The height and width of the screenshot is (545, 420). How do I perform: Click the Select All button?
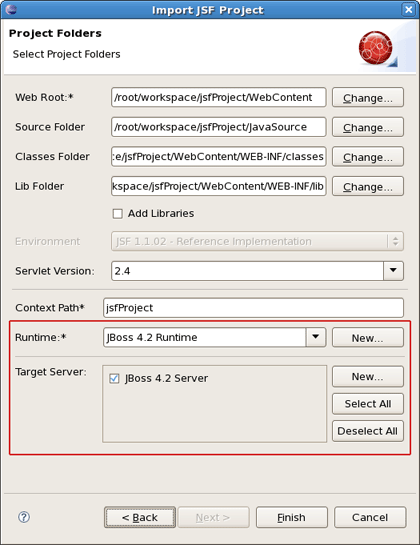(368, 404)
